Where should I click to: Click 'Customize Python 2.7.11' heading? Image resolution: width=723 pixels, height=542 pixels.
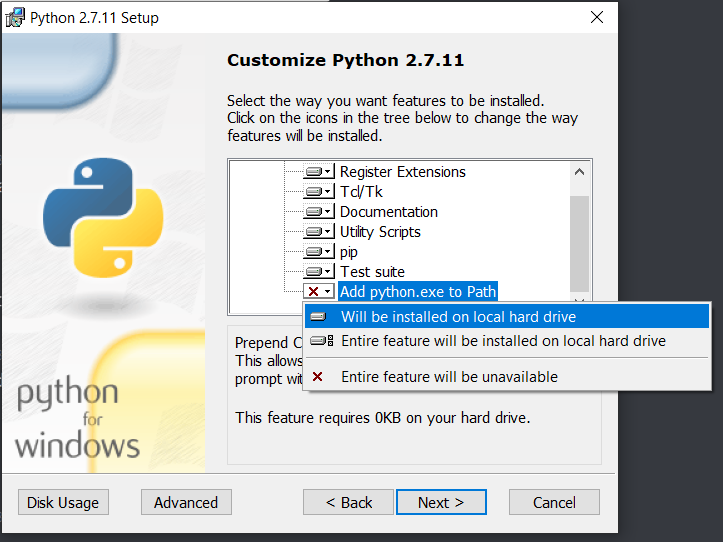345,60
